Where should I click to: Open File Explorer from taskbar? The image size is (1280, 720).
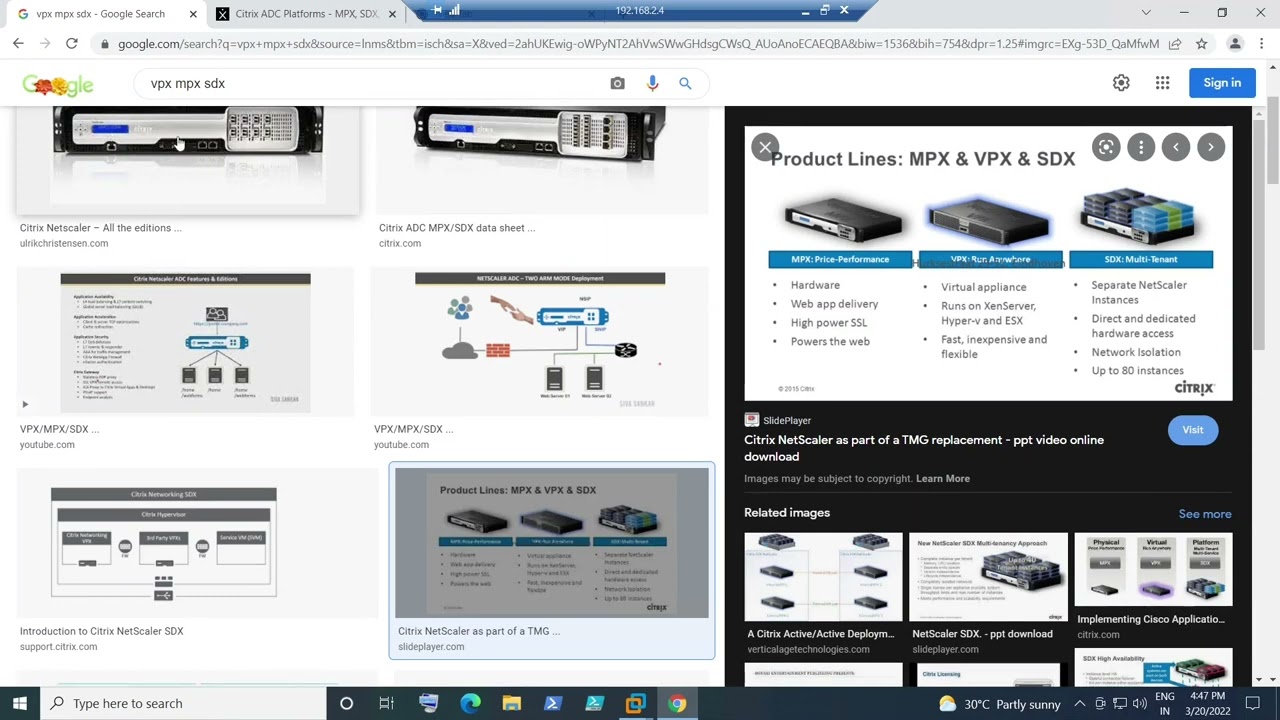pos(511,703)
